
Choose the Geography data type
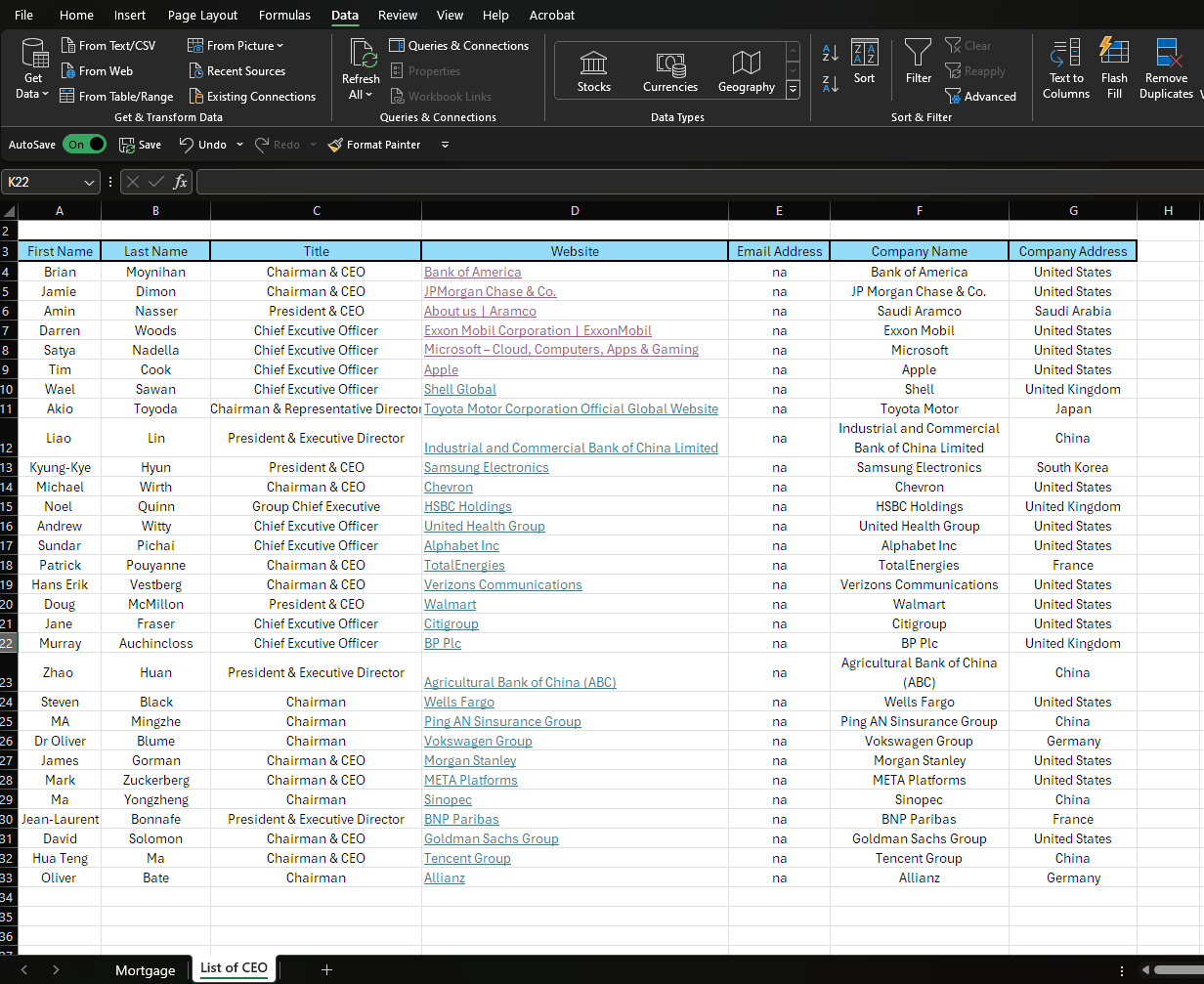[746, 71]
